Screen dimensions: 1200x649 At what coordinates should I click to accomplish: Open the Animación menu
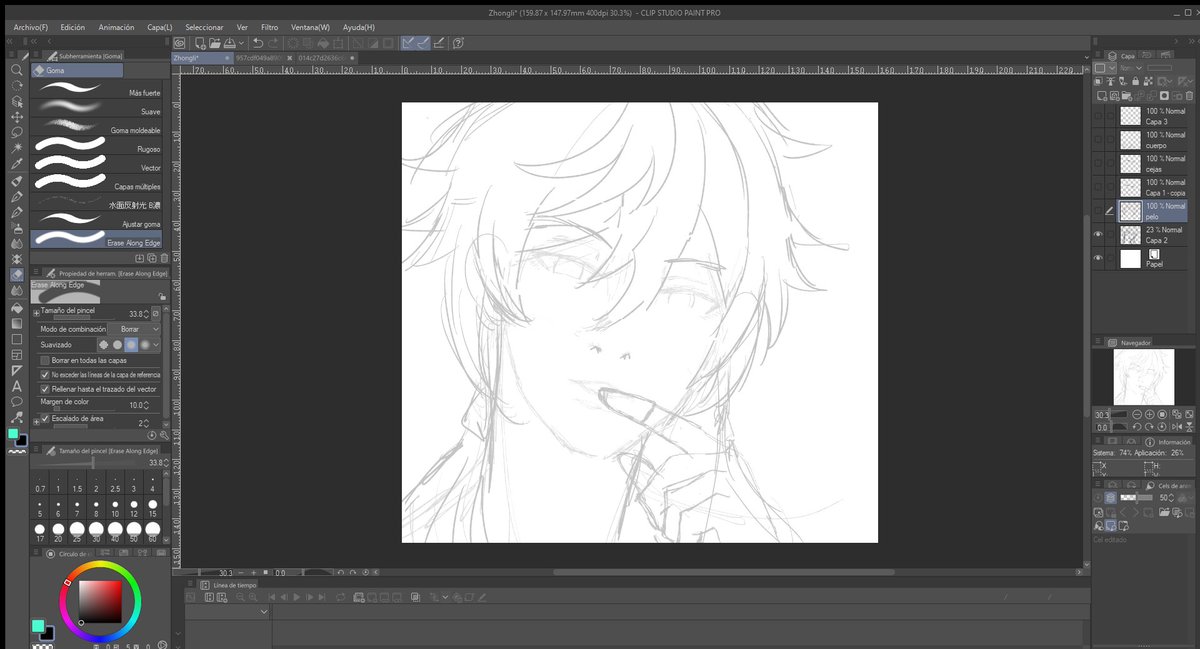(x=116, y=27)
